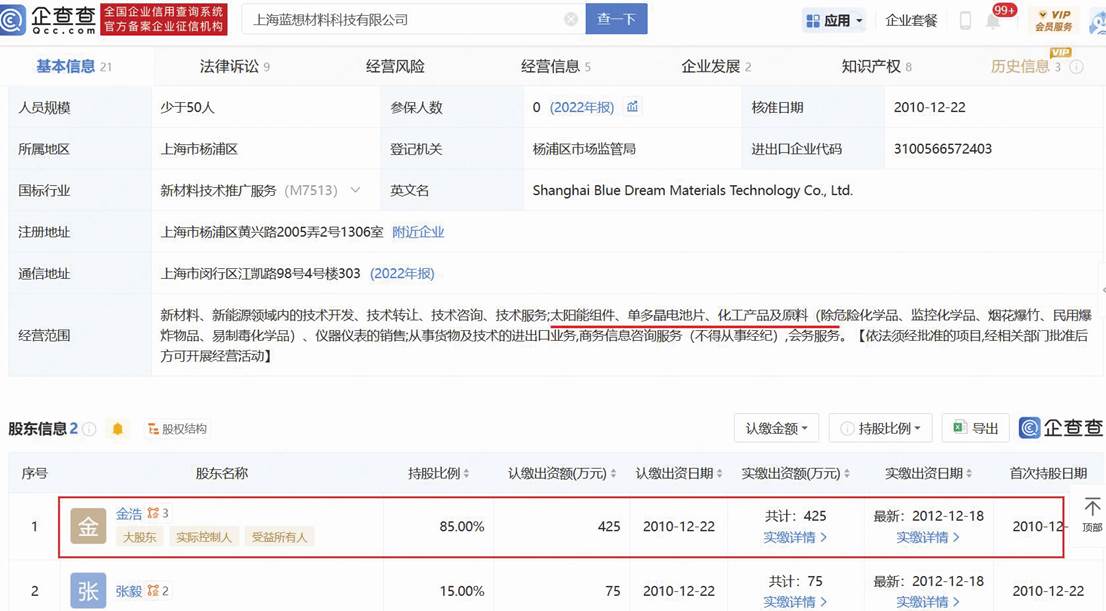Viewport: 1106px width, 611px height.
Task: Click the 附近企业 link
Action: point(418,232)
